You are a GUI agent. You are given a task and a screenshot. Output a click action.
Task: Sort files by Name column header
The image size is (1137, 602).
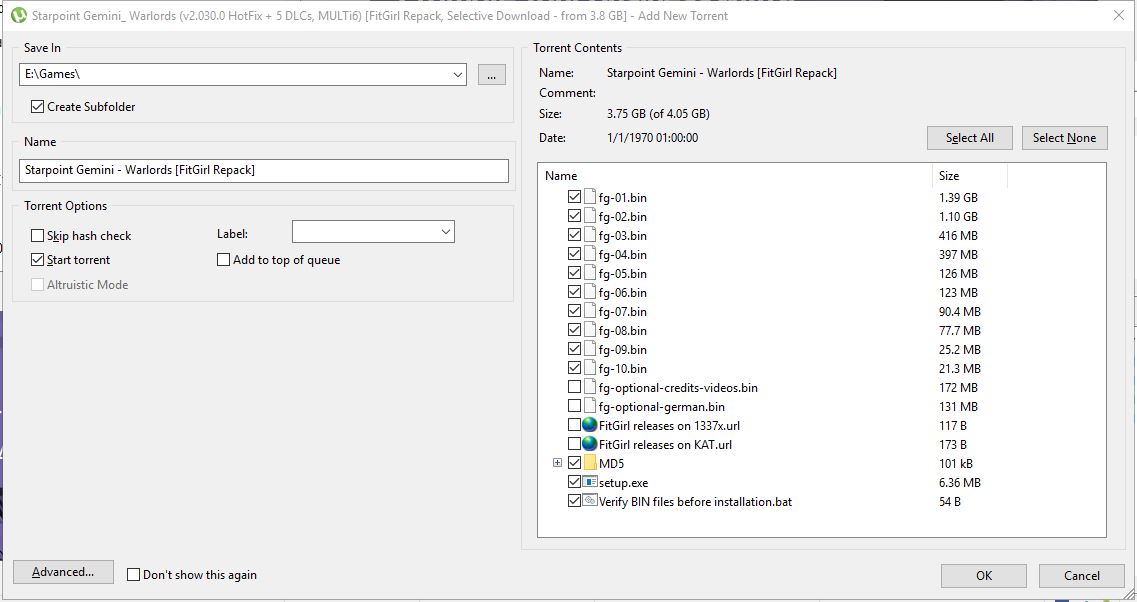click(735, 176)
